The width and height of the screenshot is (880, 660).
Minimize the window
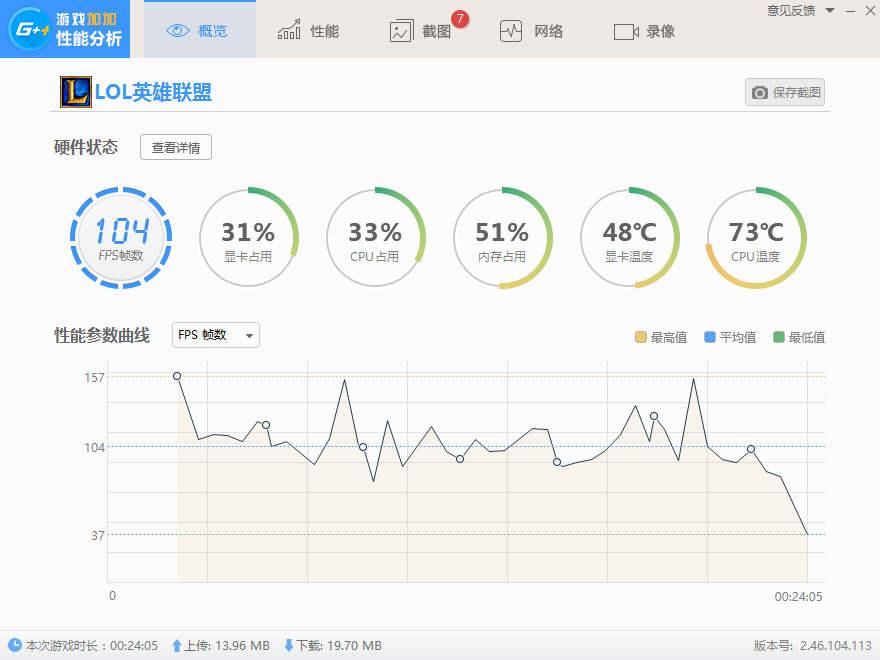click(x=851, y=11)
